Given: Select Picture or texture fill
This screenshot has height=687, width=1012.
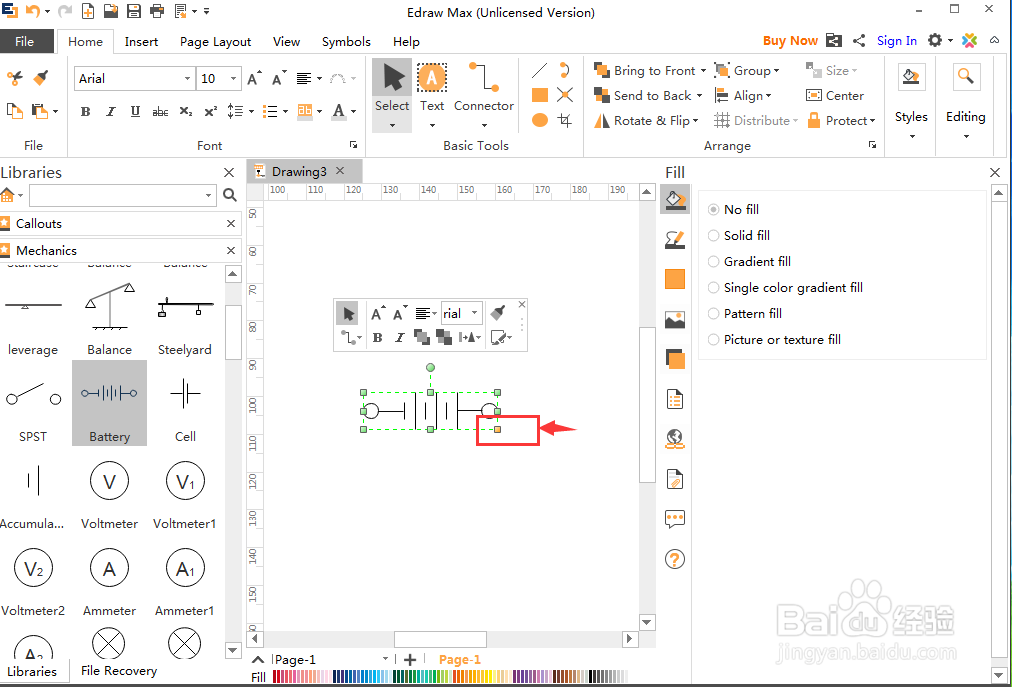Looking at the screenshot, I should (x=774, y=340).
